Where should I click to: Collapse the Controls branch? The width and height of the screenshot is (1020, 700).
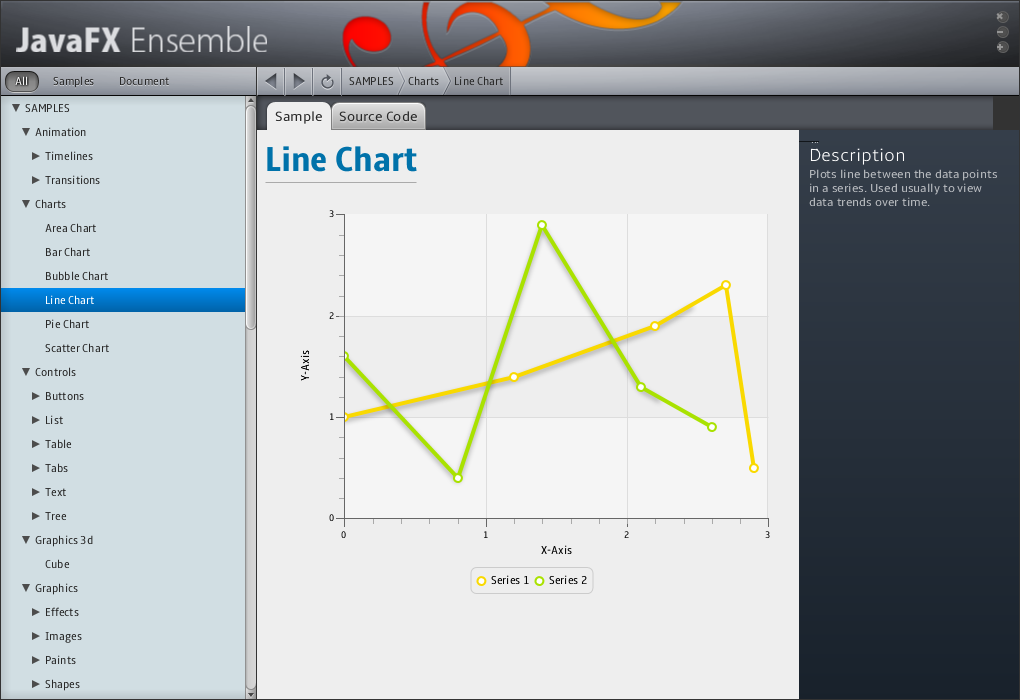(x=26, y=372)
